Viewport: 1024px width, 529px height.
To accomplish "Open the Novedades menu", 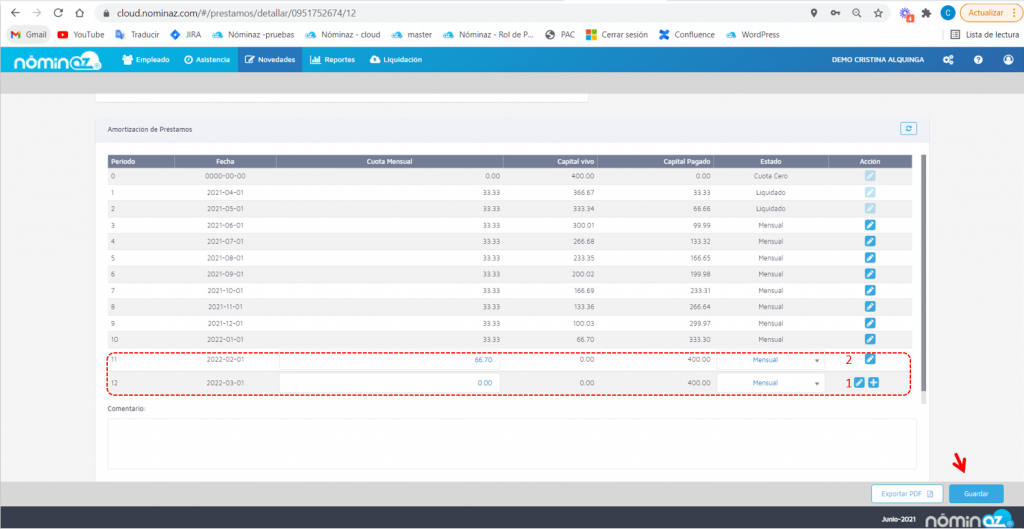I will tap(270, 59).
